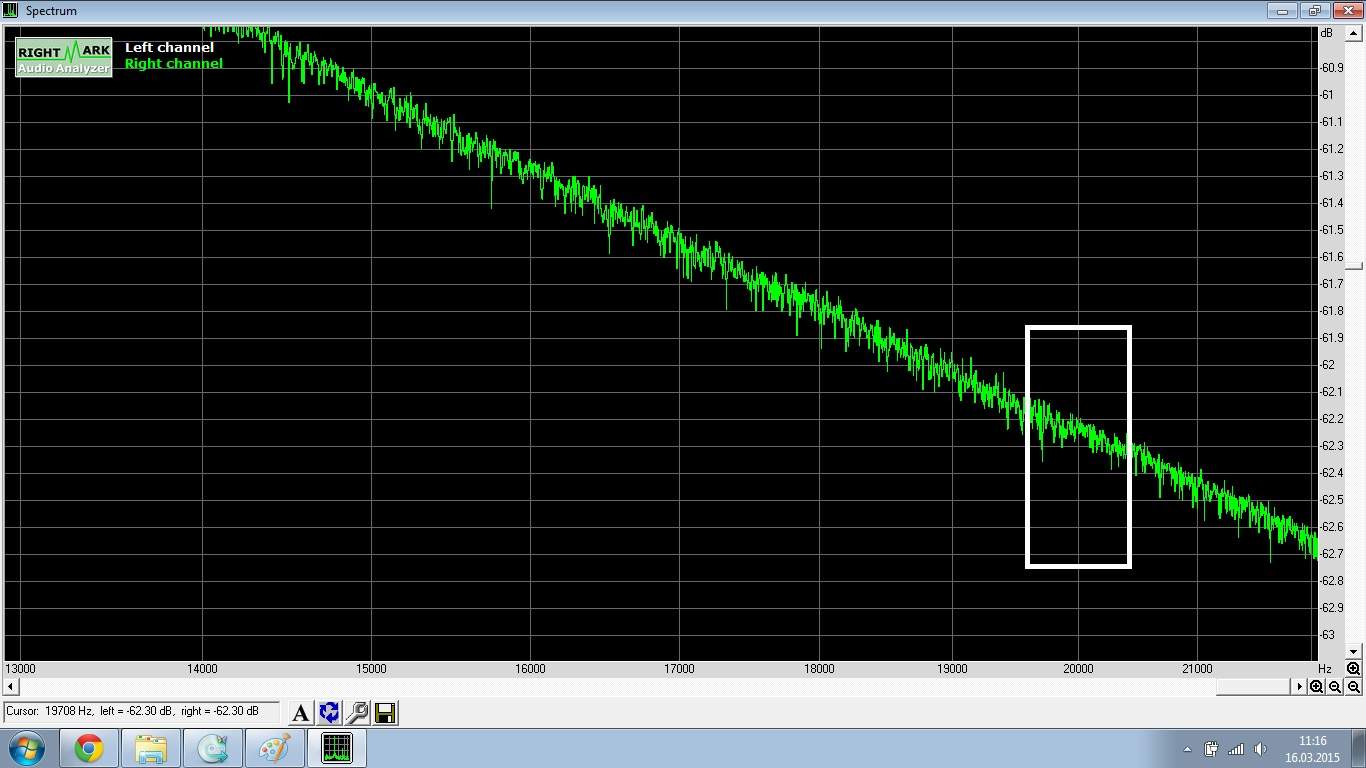This screenshot has height=768, width=1366.
Task: Open spectrum settings with the wrench icon
Action: pos(357,712)
